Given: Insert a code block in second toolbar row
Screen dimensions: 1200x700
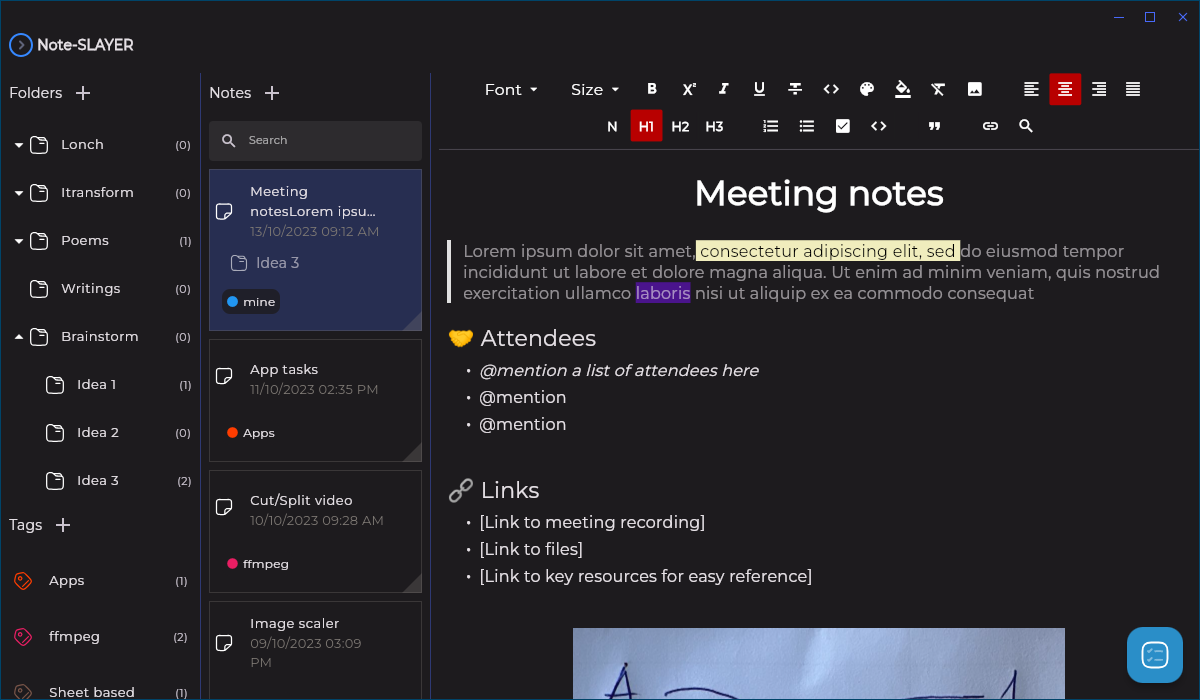Looking at the screenshot, I should pos(879,126).
